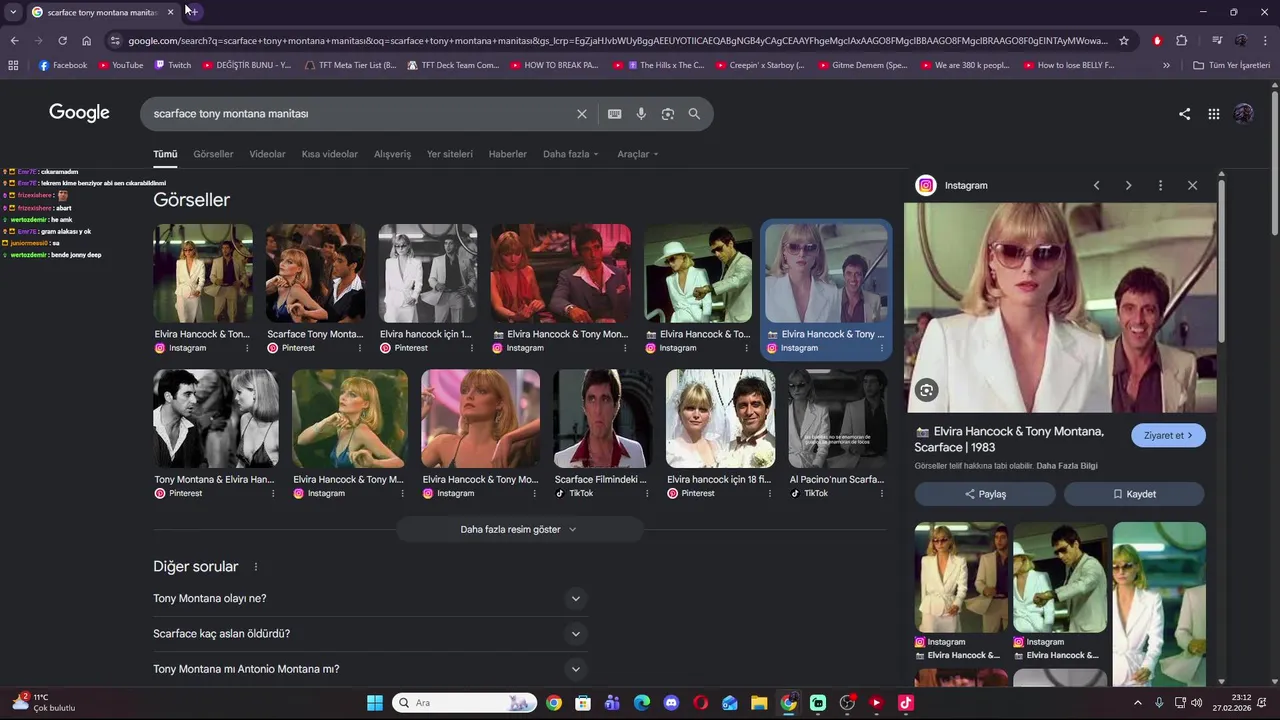1280x720 pixels.
Task: Click the magnifier search submit icon
Action: click(x=694, y=114)
